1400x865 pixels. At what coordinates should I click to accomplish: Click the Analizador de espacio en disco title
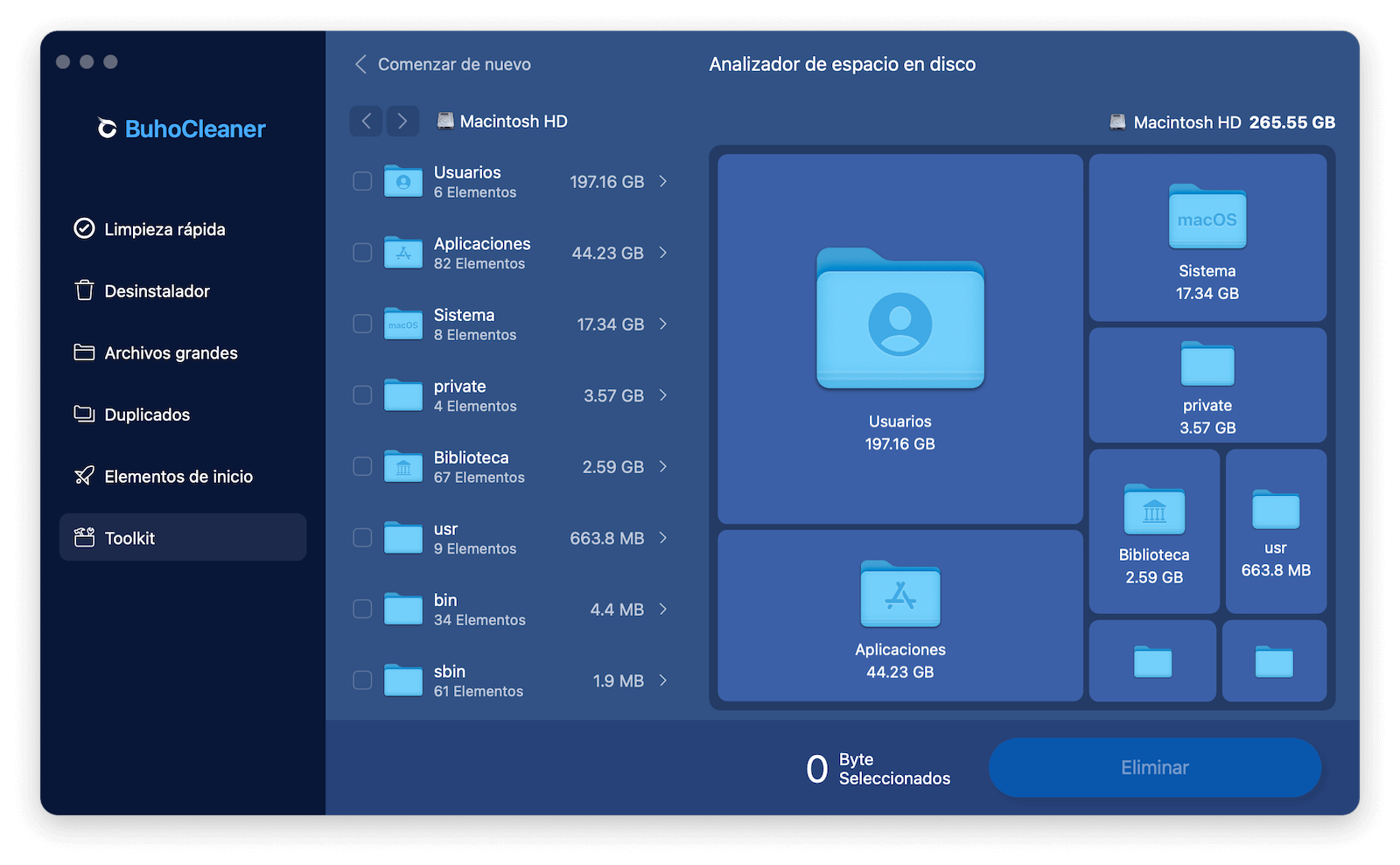tap(843, 64)
